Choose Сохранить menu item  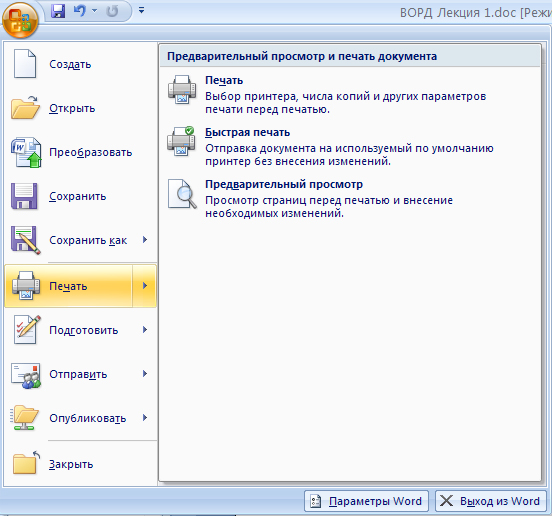[81, 196]
